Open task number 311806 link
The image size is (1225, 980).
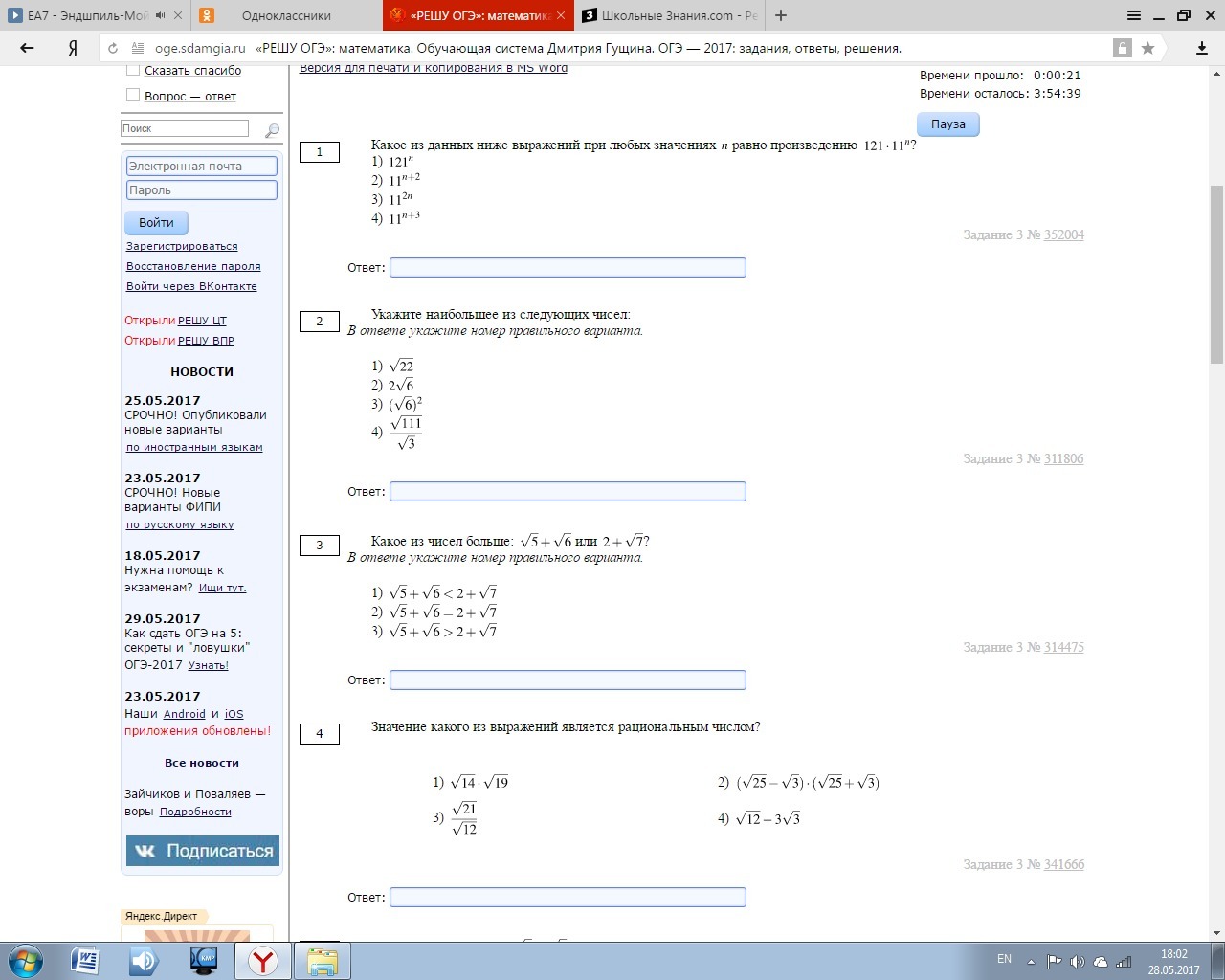coord(1064,458)
